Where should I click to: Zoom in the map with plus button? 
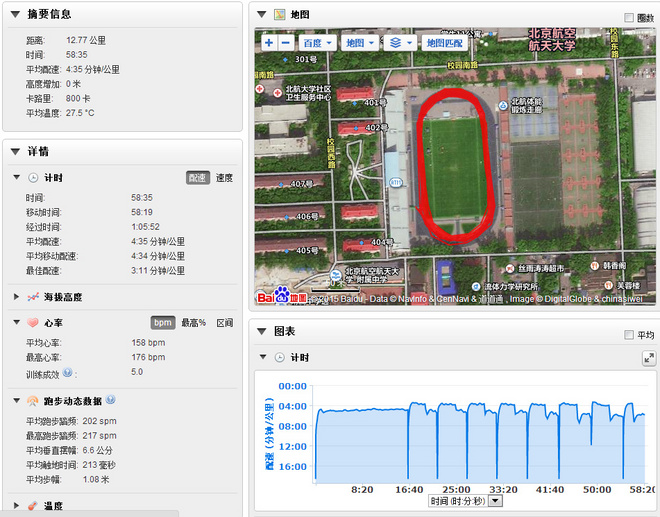pos(268,43)
